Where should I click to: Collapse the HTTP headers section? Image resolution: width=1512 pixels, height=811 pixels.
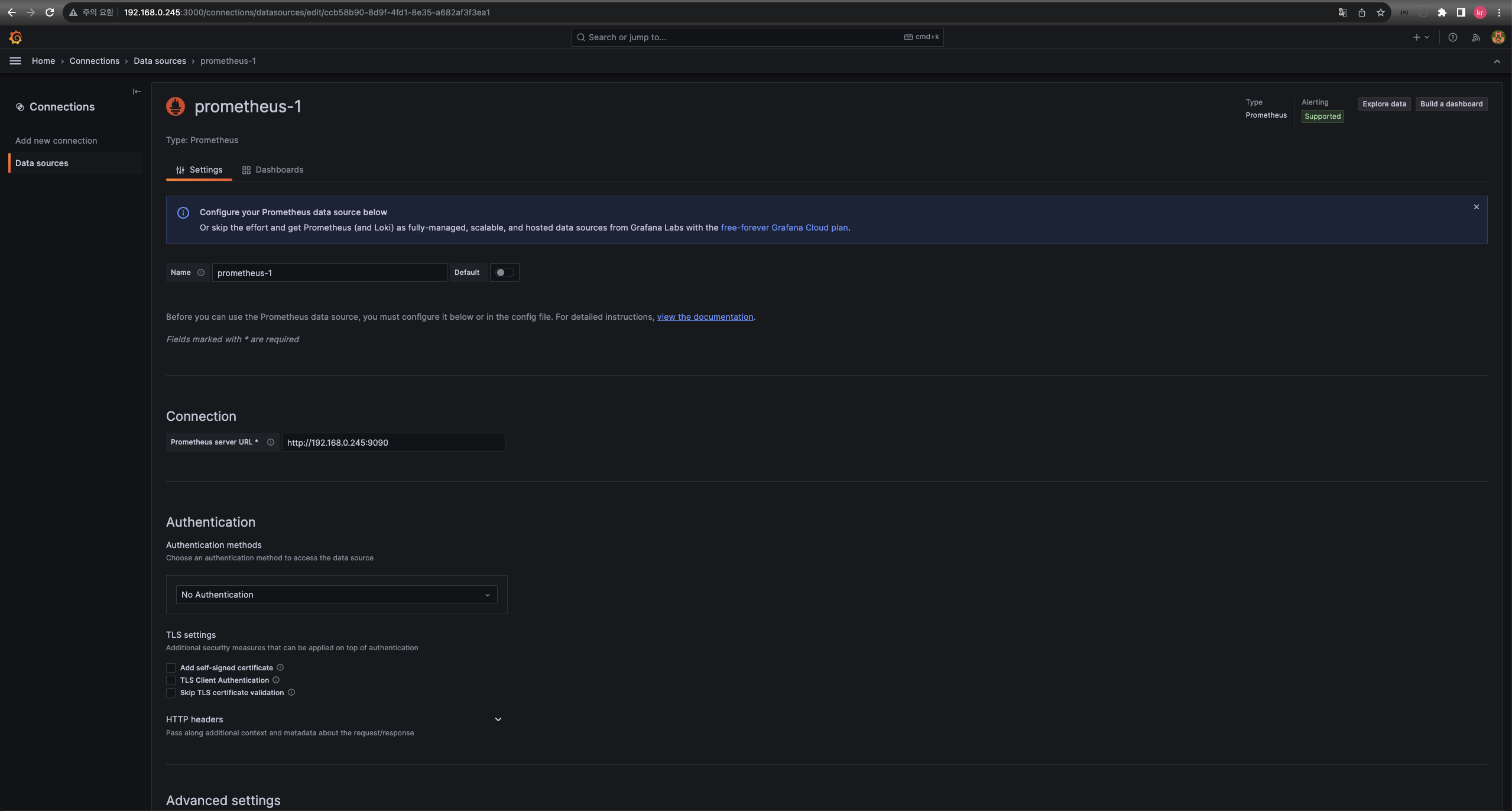click(497, 719)
